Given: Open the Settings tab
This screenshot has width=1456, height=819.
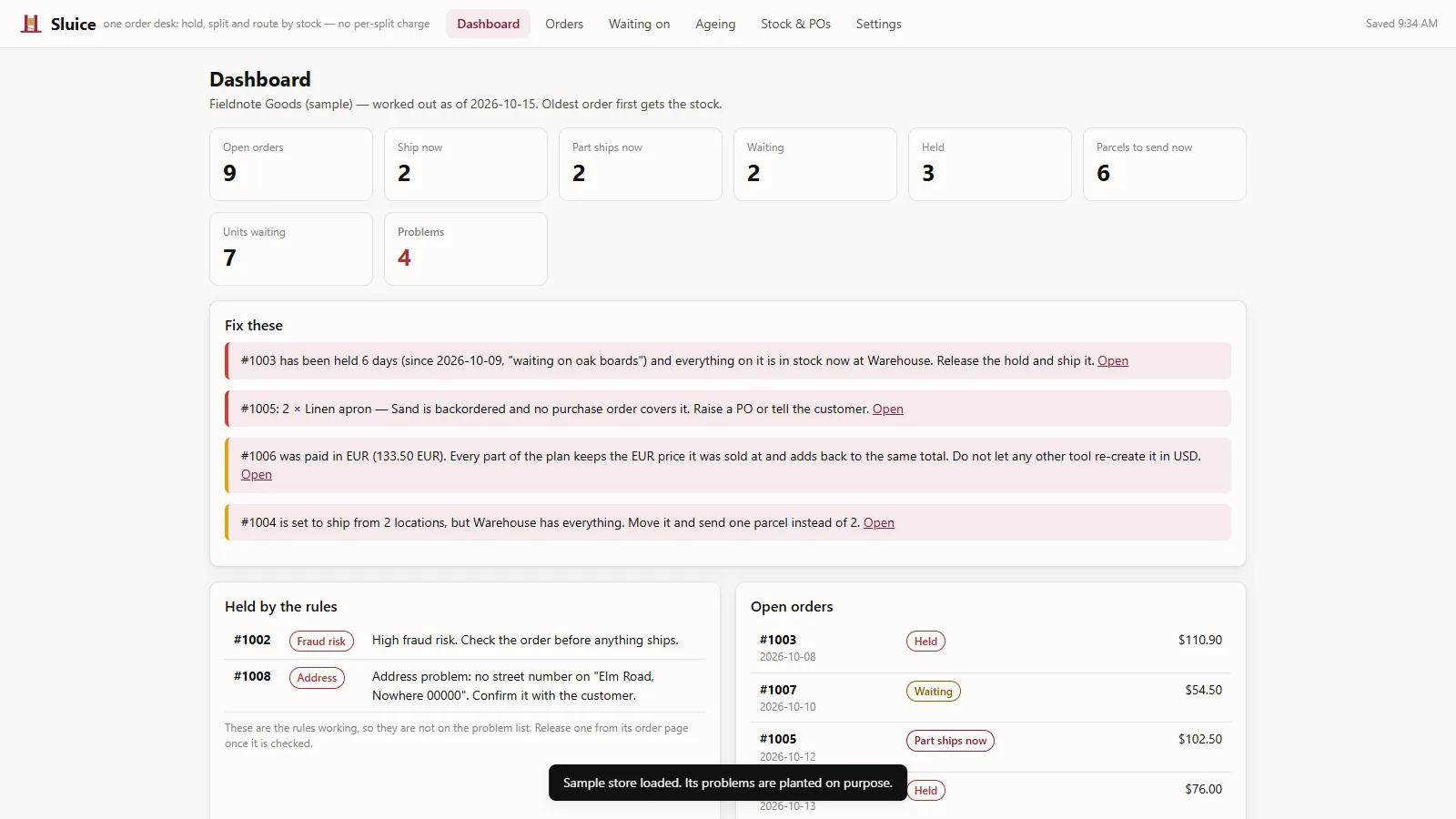Looking at the screenshot, I should click(878, 24).
